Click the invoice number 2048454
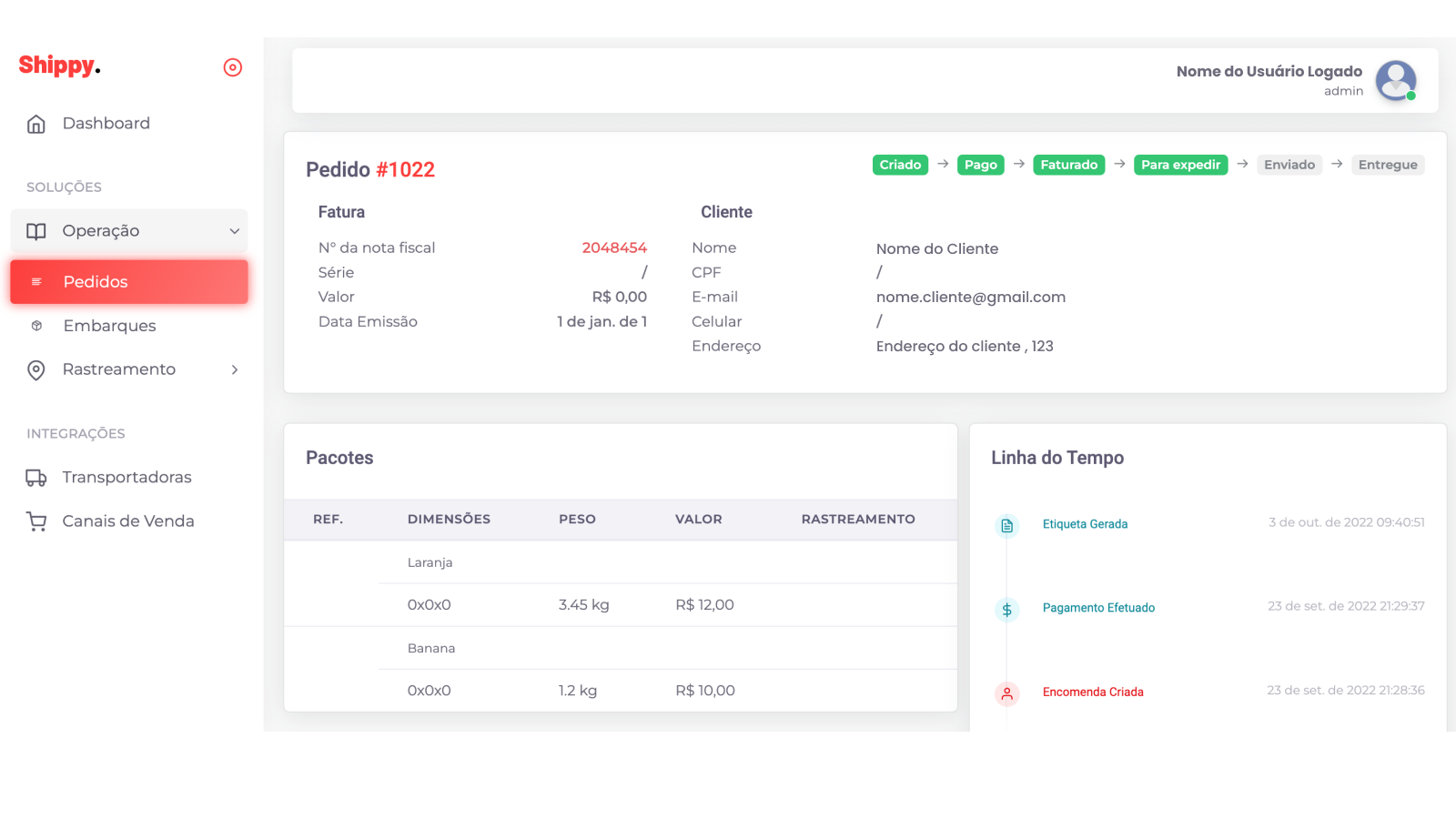Screen dimensions: 1456x819 point(614,248)
